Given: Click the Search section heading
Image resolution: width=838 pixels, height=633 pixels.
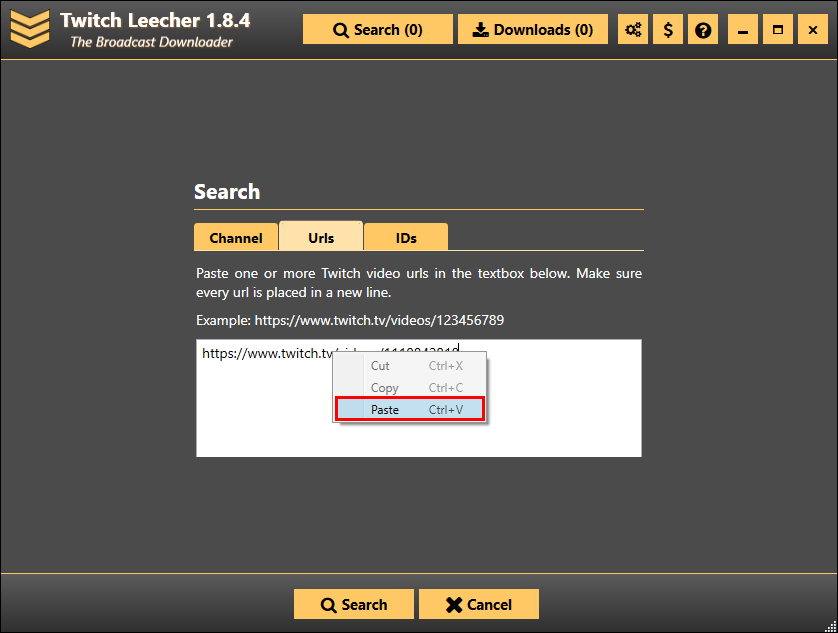Looking at the screenshot, I should tap(227, 191).
